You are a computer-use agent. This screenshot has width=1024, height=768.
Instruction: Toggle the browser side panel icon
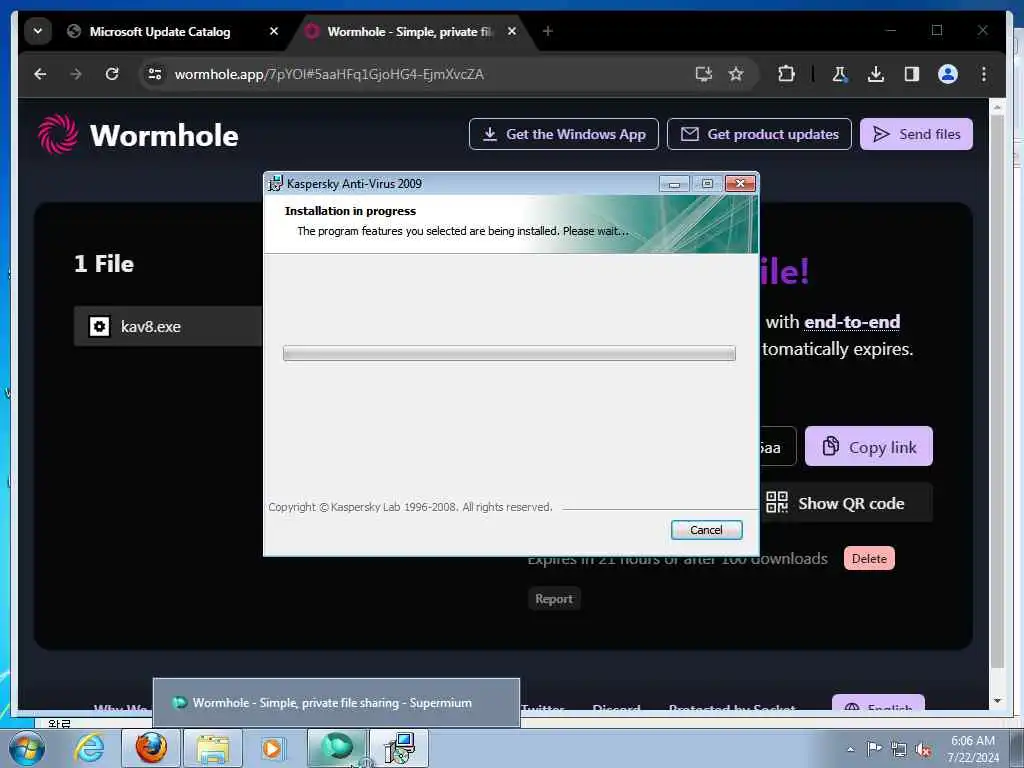point(912,74)
